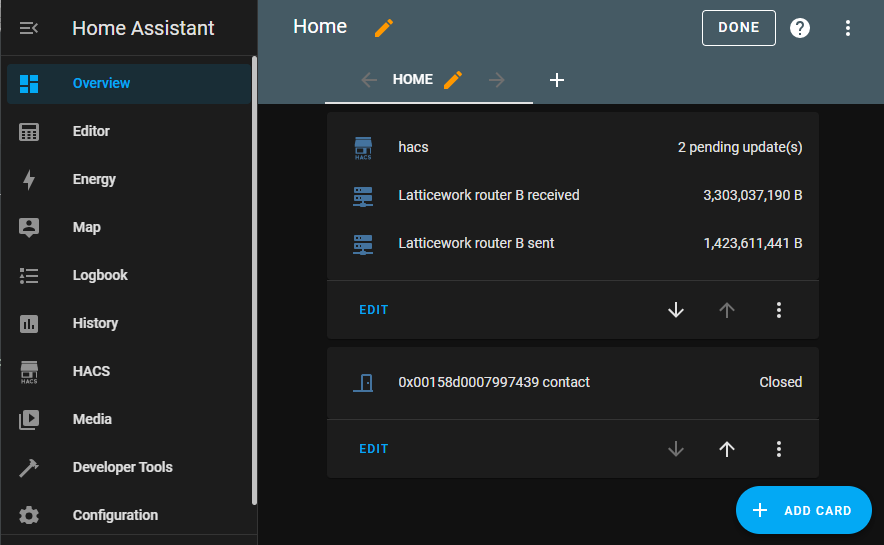Open the History panel

pos(129,323)
